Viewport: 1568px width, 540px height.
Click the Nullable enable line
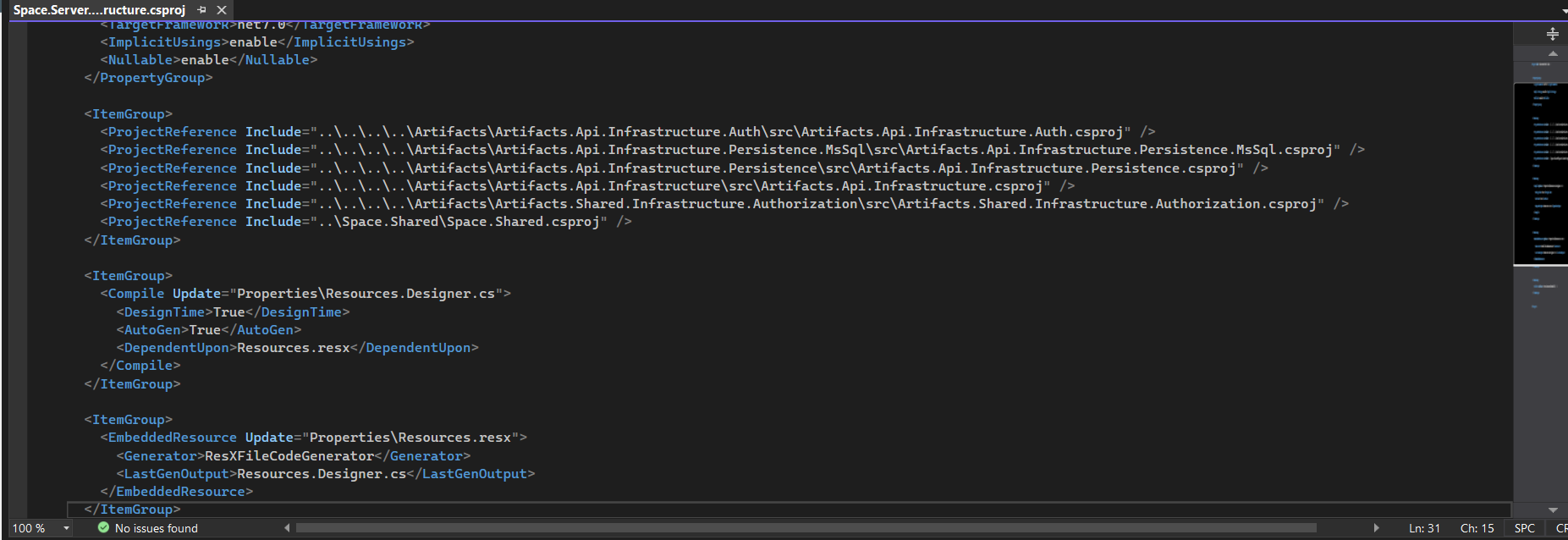209,60
